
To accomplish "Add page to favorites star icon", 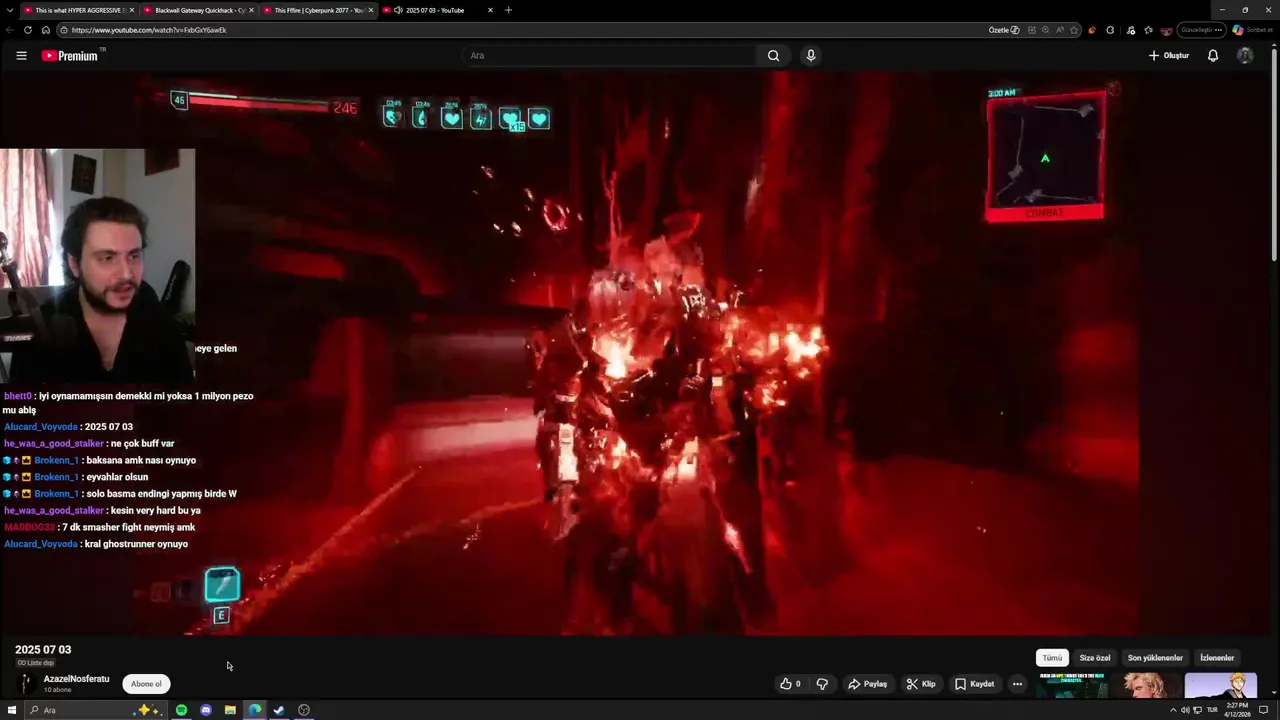I will (x=1072, y=30).
